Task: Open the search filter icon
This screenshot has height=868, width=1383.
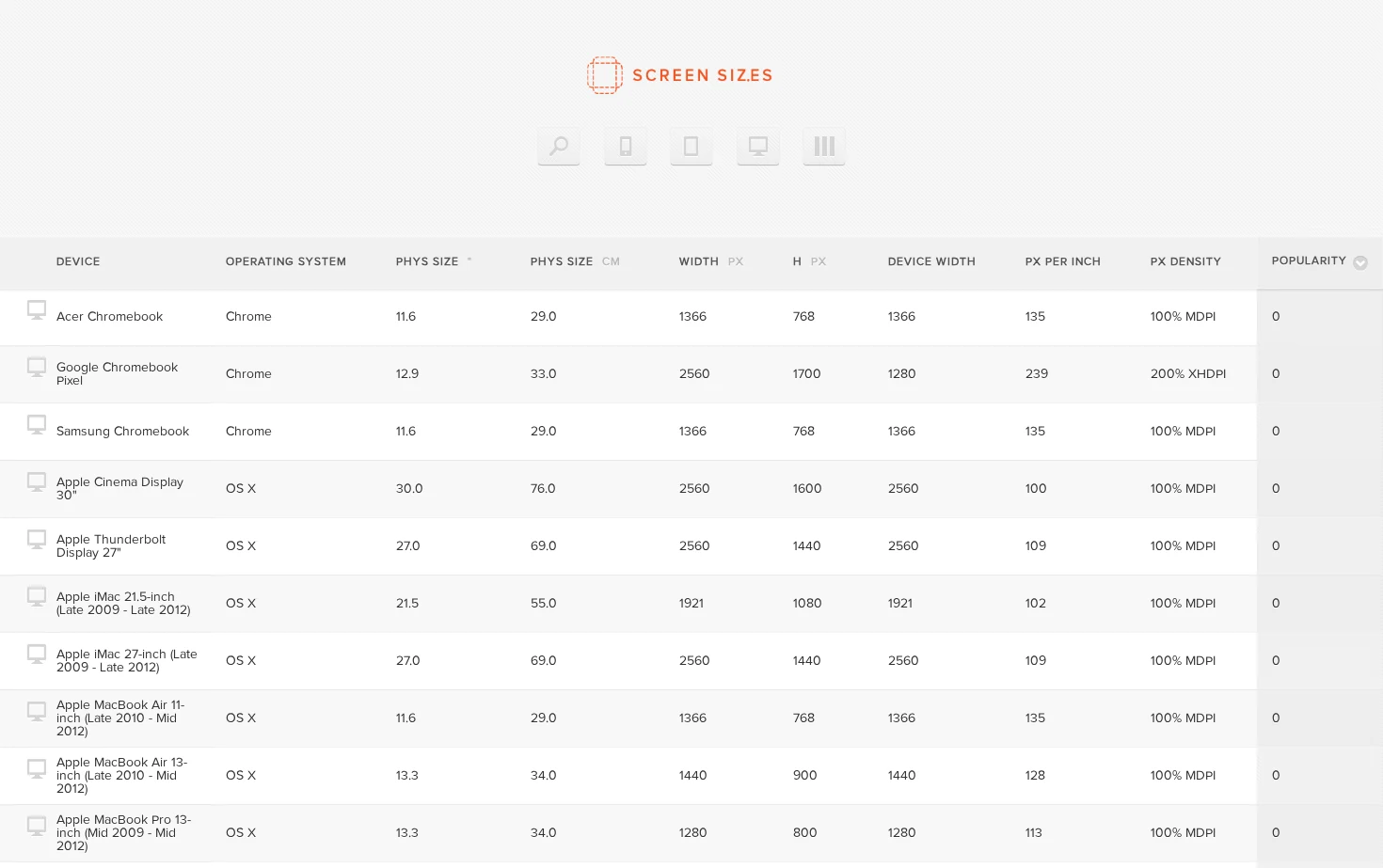Action: (559, 146)
